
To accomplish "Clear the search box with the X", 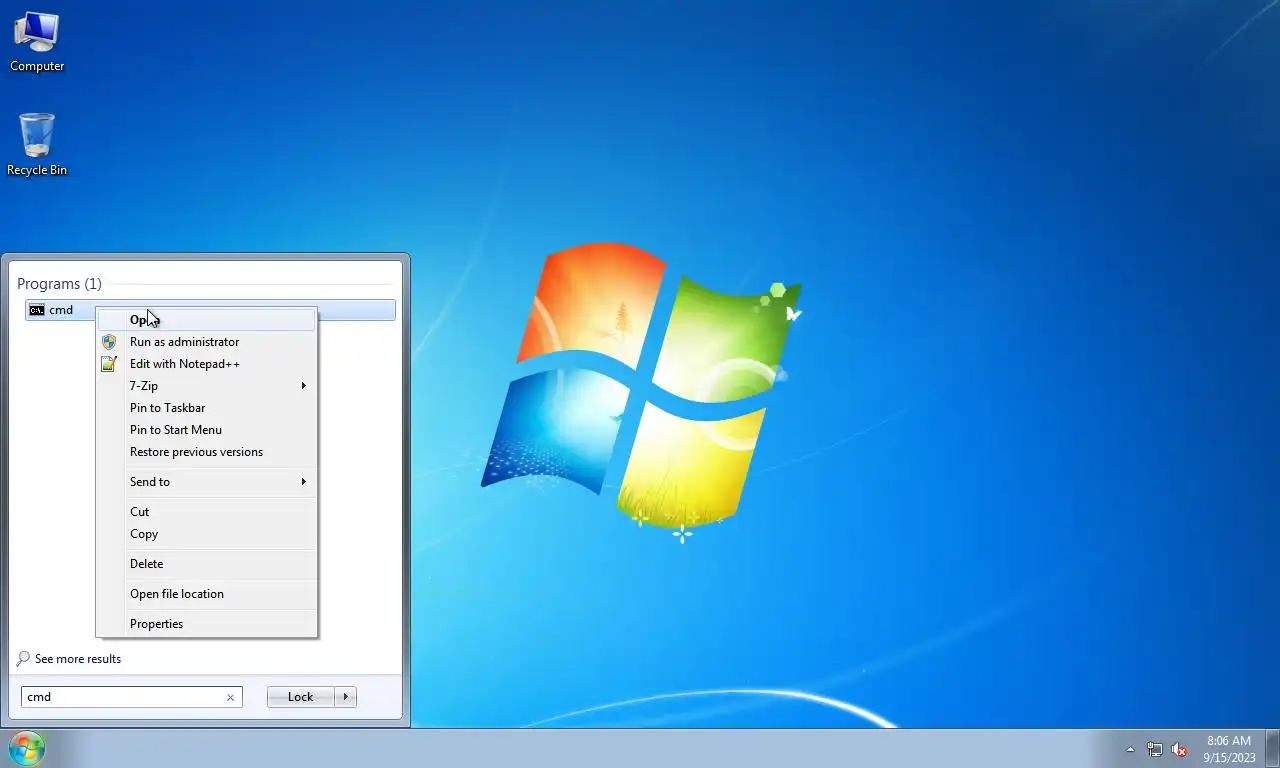I will (x=230, y=697).
